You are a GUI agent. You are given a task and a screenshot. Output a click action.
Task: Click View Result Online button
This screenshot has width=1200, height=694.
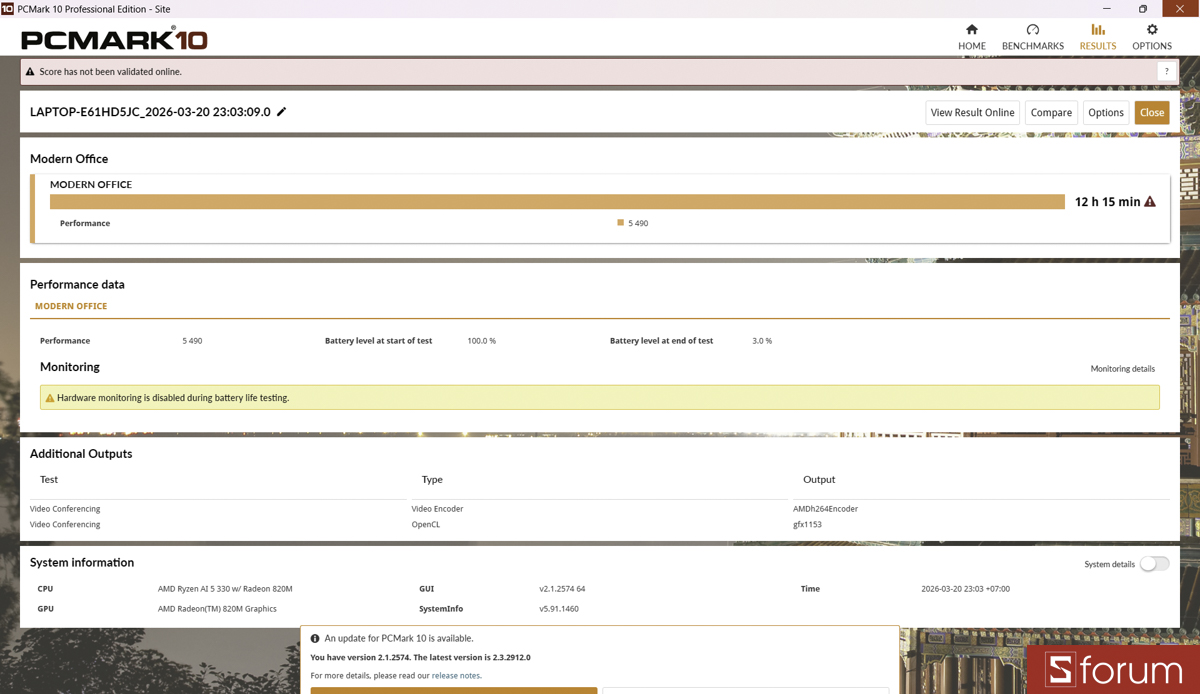point(972,113)
